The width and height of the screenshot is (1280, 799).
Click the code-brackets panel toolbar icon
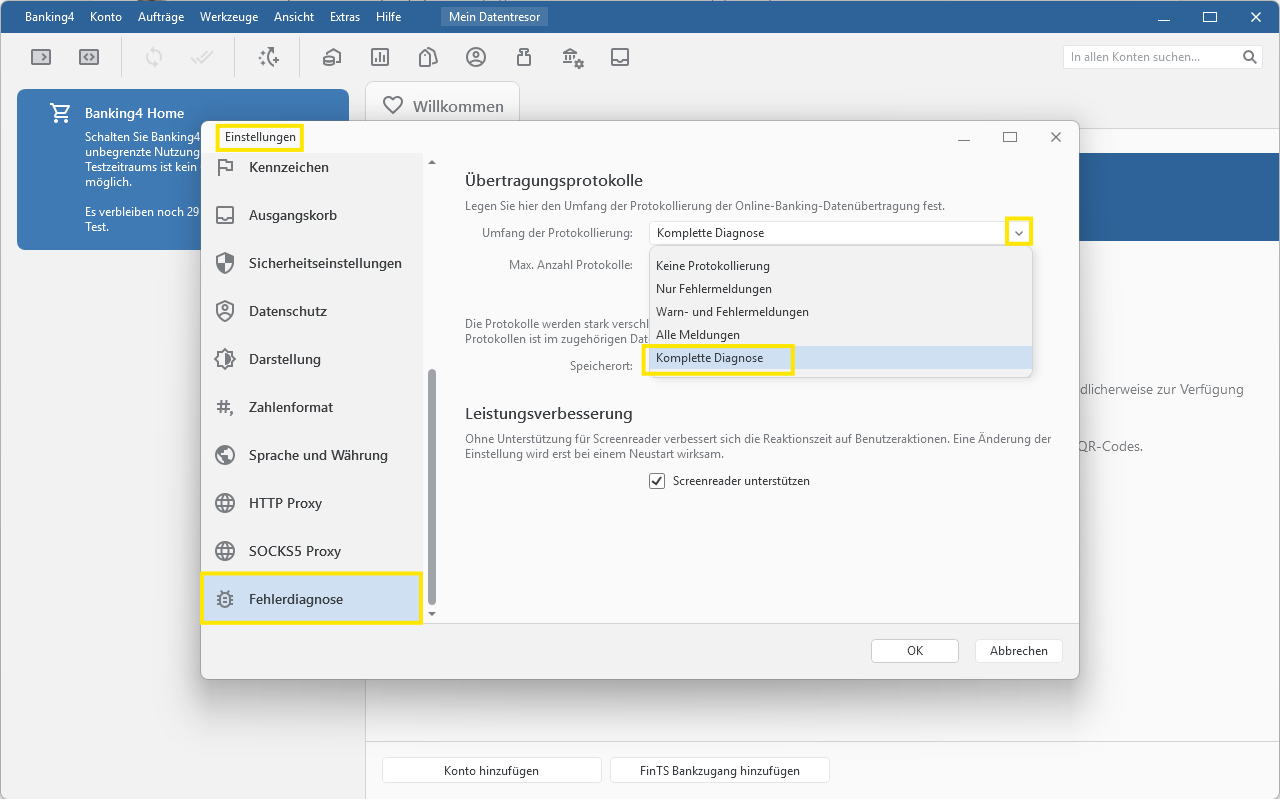pos(89,57)
